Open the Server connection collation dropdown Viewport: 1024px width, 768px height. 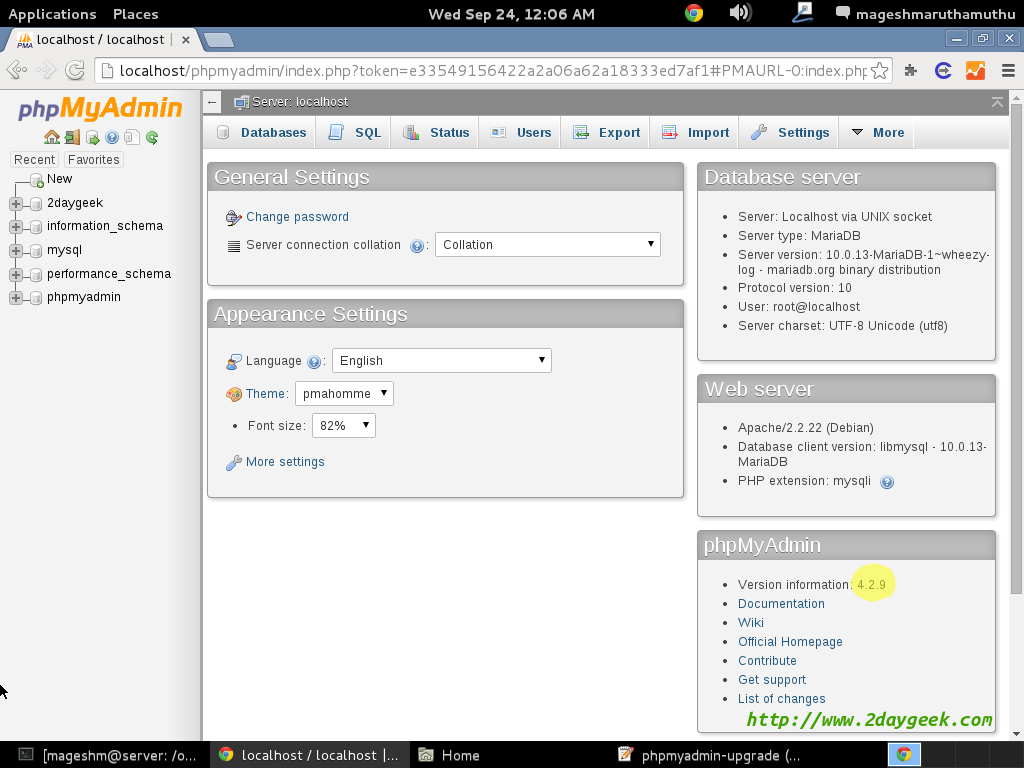tap(547, 245)
